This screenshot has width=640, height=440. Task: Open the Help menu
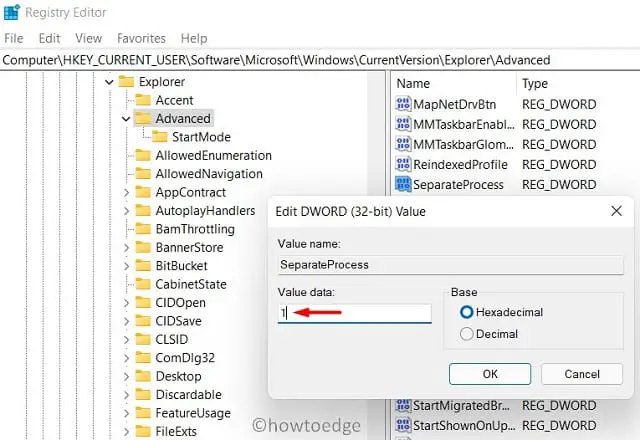click(194, 38)
